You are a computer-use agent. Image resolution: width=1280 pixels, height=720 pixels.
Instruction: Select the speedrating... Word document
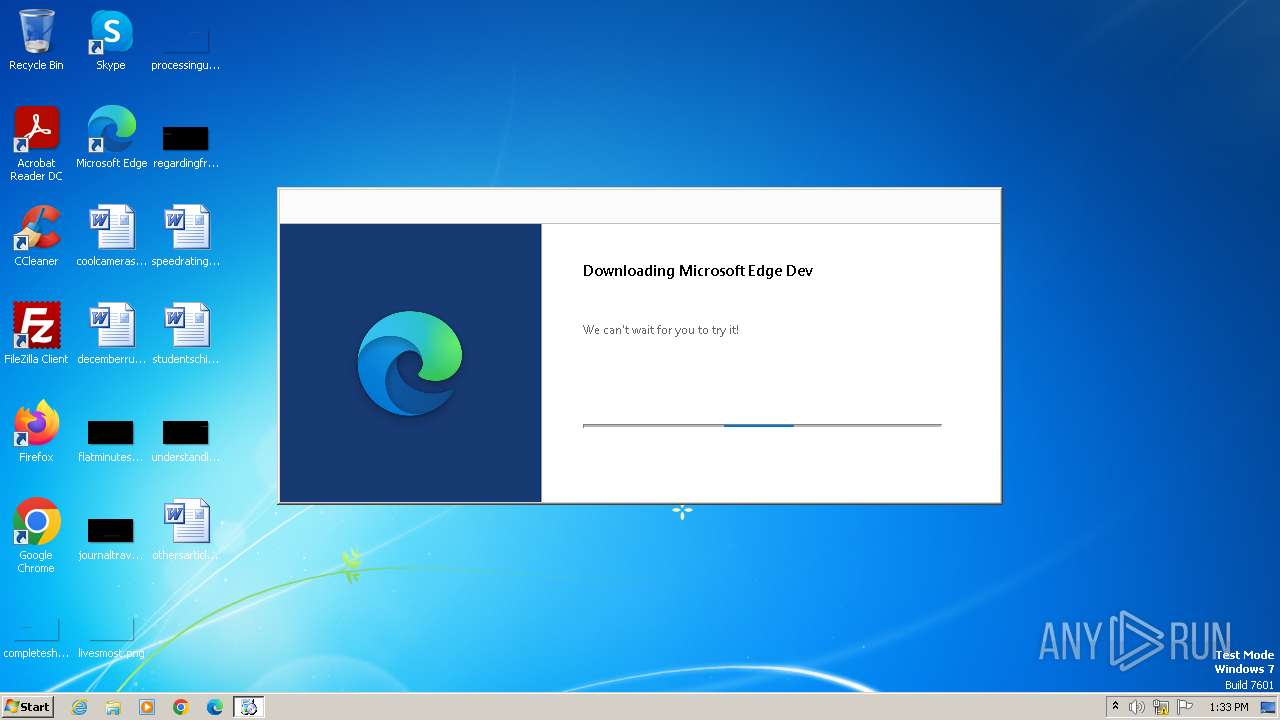click(x=185, y=236)
